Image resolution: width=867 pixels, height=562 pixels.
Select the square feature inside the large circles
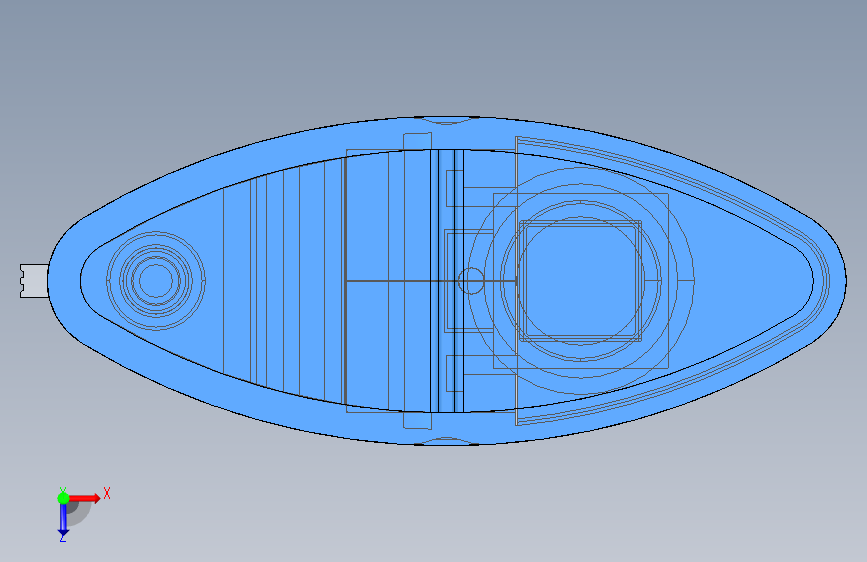point(581,281)
